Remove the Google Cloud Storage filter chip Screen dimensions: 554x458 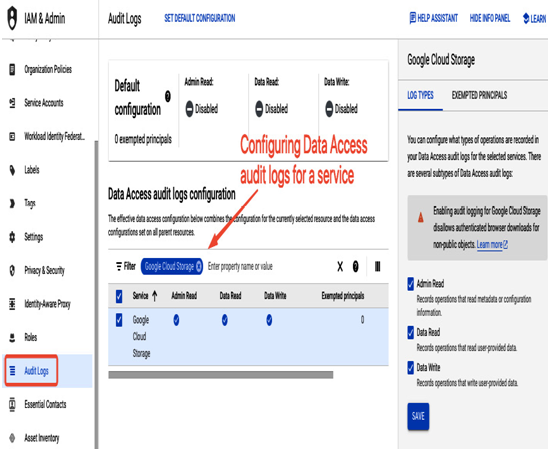(199, 266)
